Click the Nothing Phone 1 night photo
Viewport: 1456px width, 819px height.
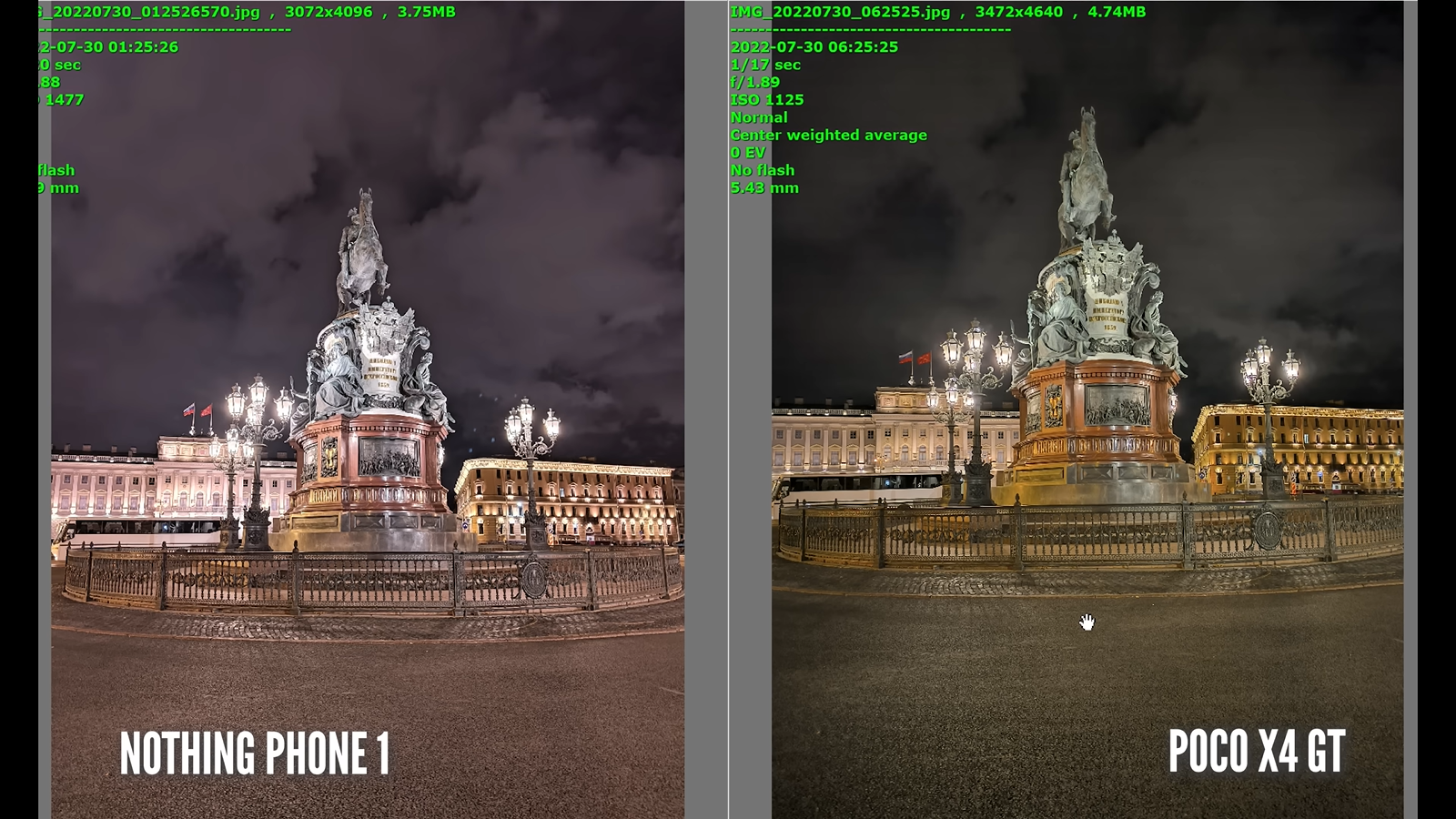click(x=368, y=409)
